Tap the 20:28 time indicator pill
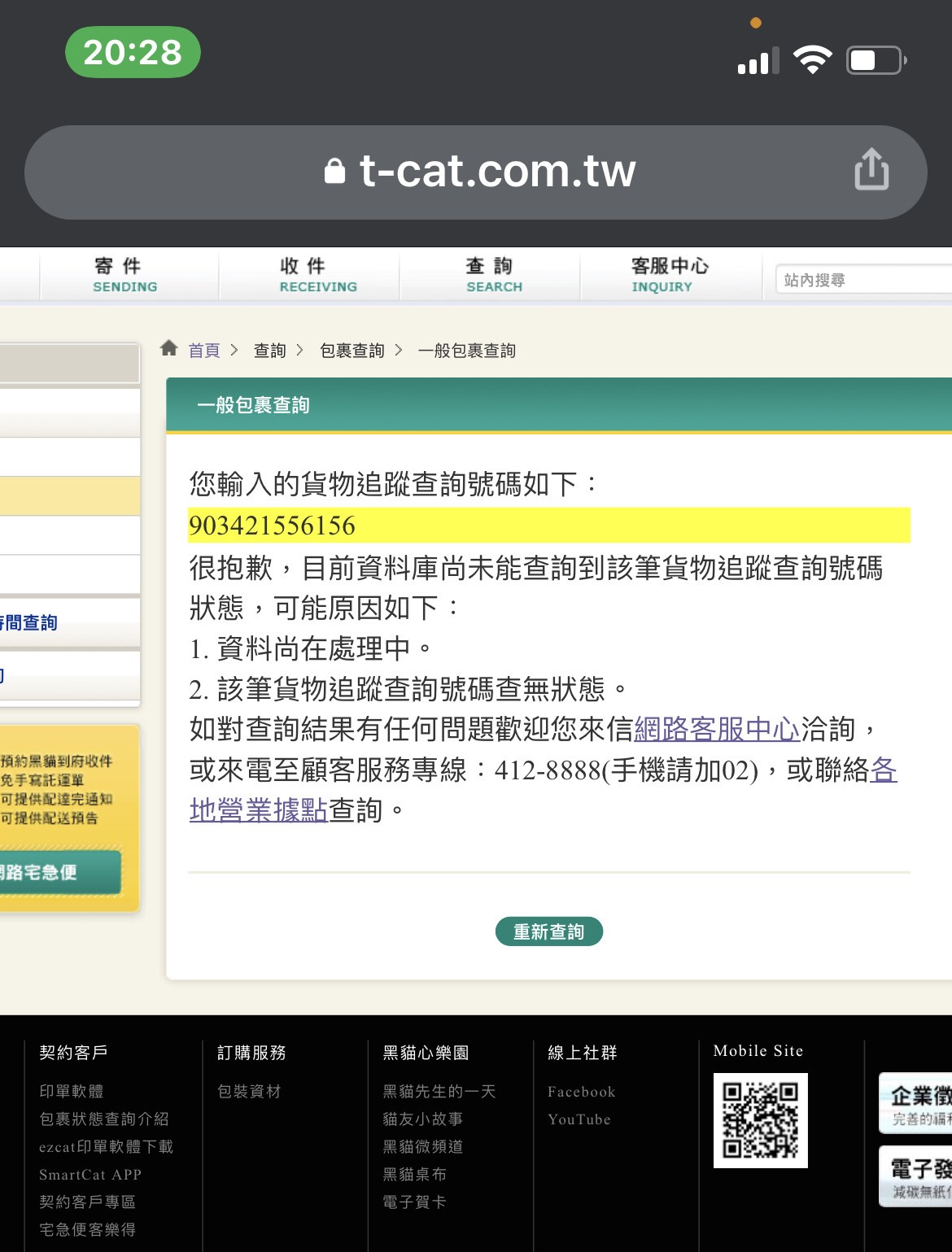This screenshot has height=1252, width=952. click(133, 52)
